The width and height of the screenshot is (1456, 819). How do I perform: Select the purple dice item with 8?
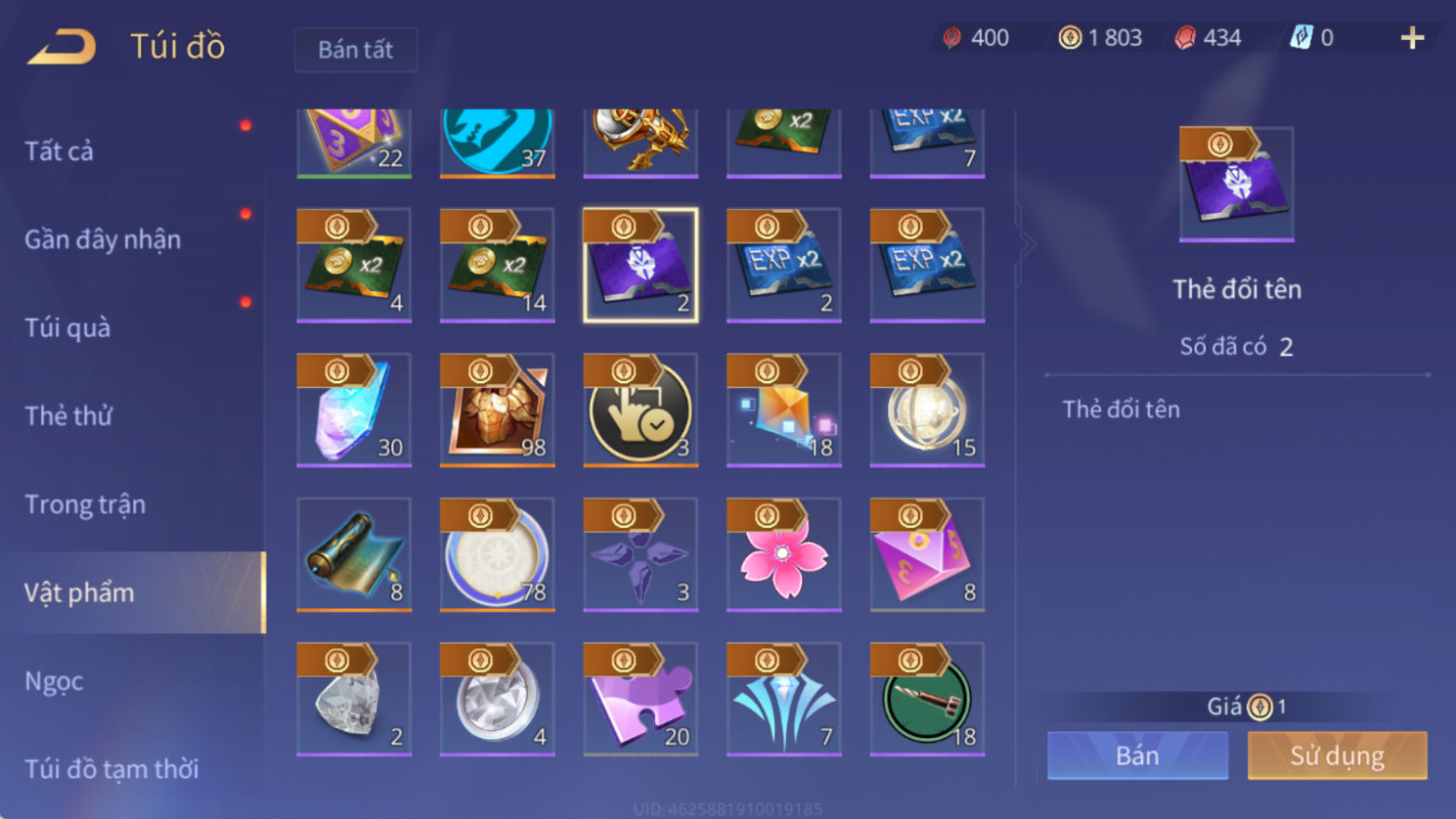[926, 554]
